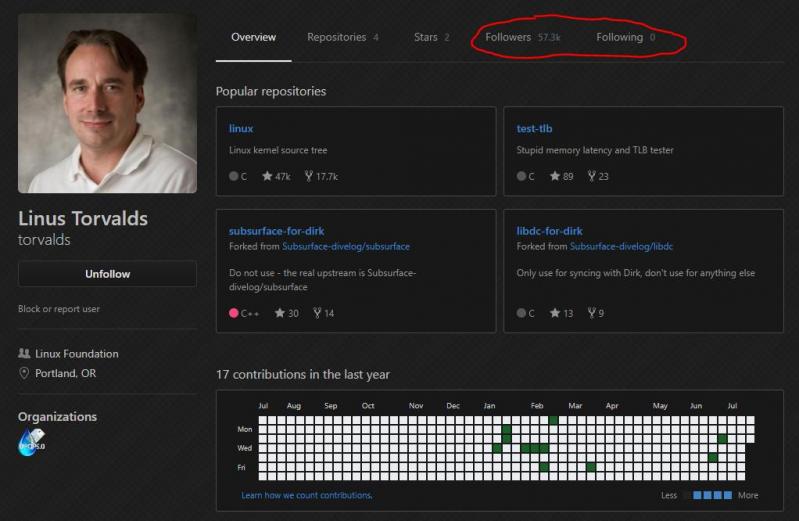Click the Linux Foundation organization icon
This screenshot has width=799, height=521.
click(24, 354)
